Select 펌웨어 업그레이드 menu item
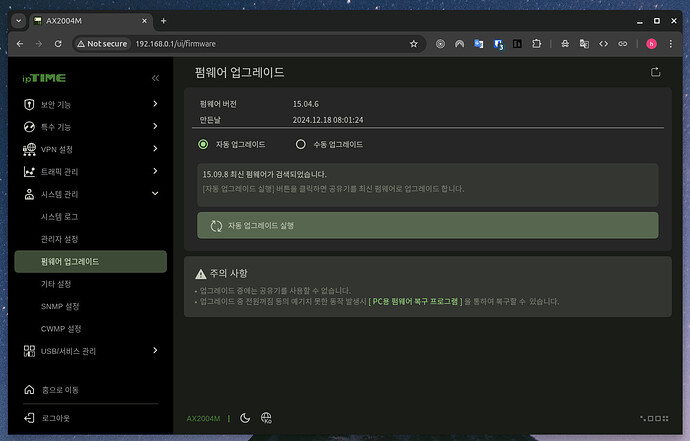 (91, 261)
